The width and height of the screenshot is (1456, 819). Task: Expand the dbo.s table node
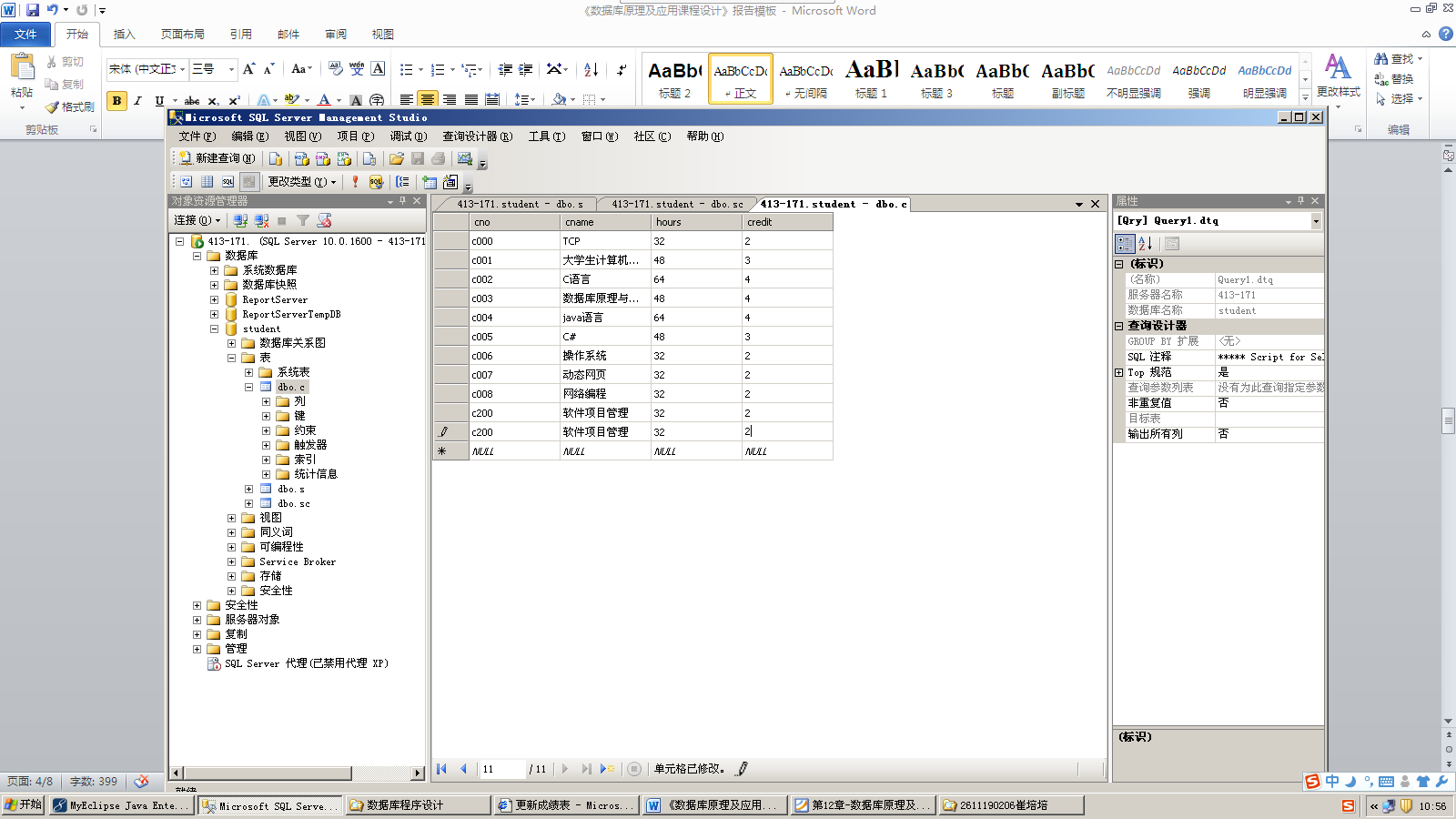[x=249, y=489]
